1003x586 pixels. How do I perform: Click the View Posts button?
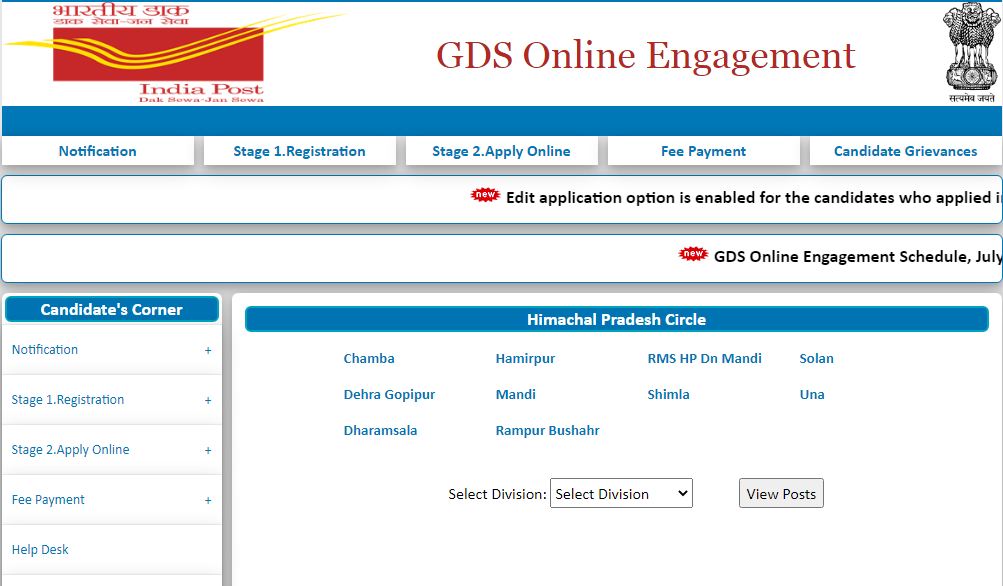(x=781, y=493)
